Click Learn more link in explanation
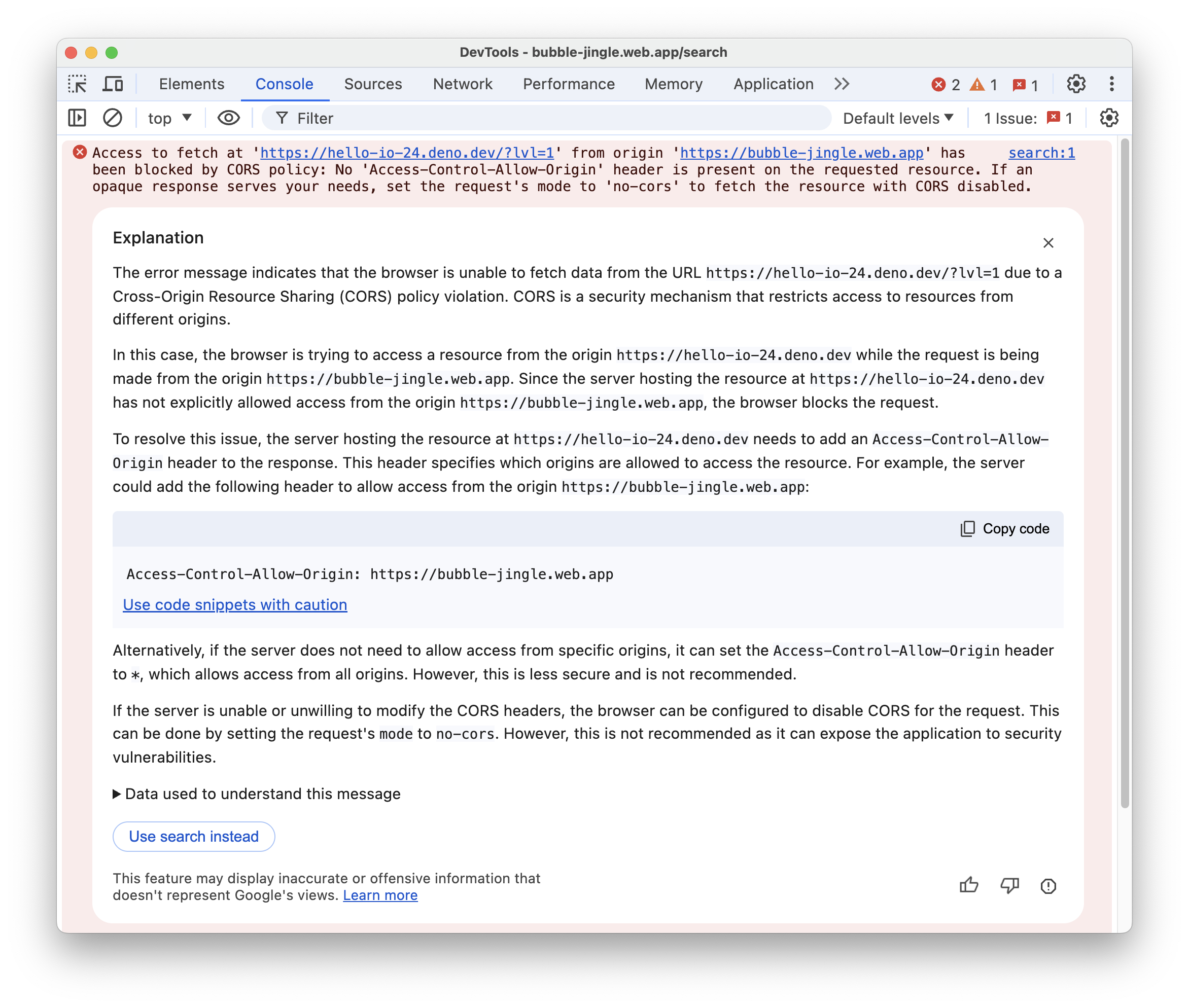1189x1008 pixels. [x=380, y=895]
